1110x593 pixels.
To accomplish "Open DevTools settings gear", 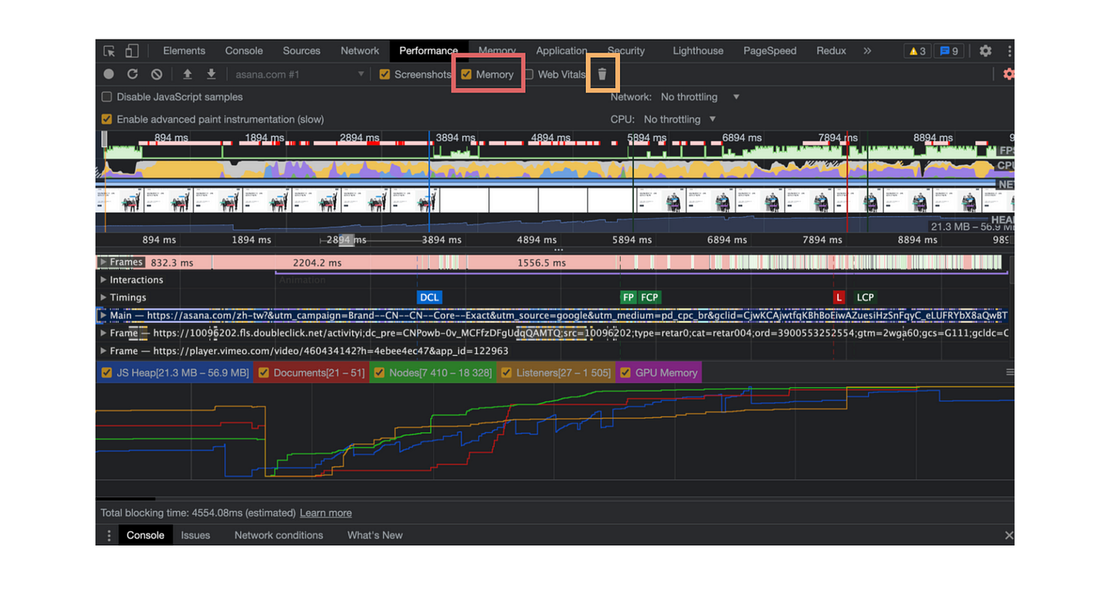I will [x=985, y=51].
